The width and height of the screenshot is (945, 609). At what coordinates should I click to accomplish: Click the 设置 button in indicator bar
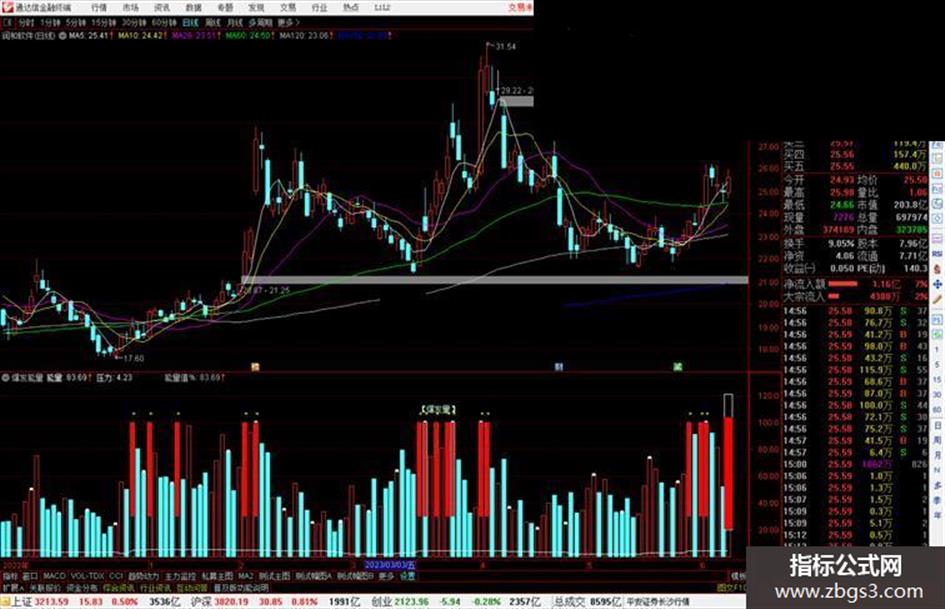coord(408,576)
